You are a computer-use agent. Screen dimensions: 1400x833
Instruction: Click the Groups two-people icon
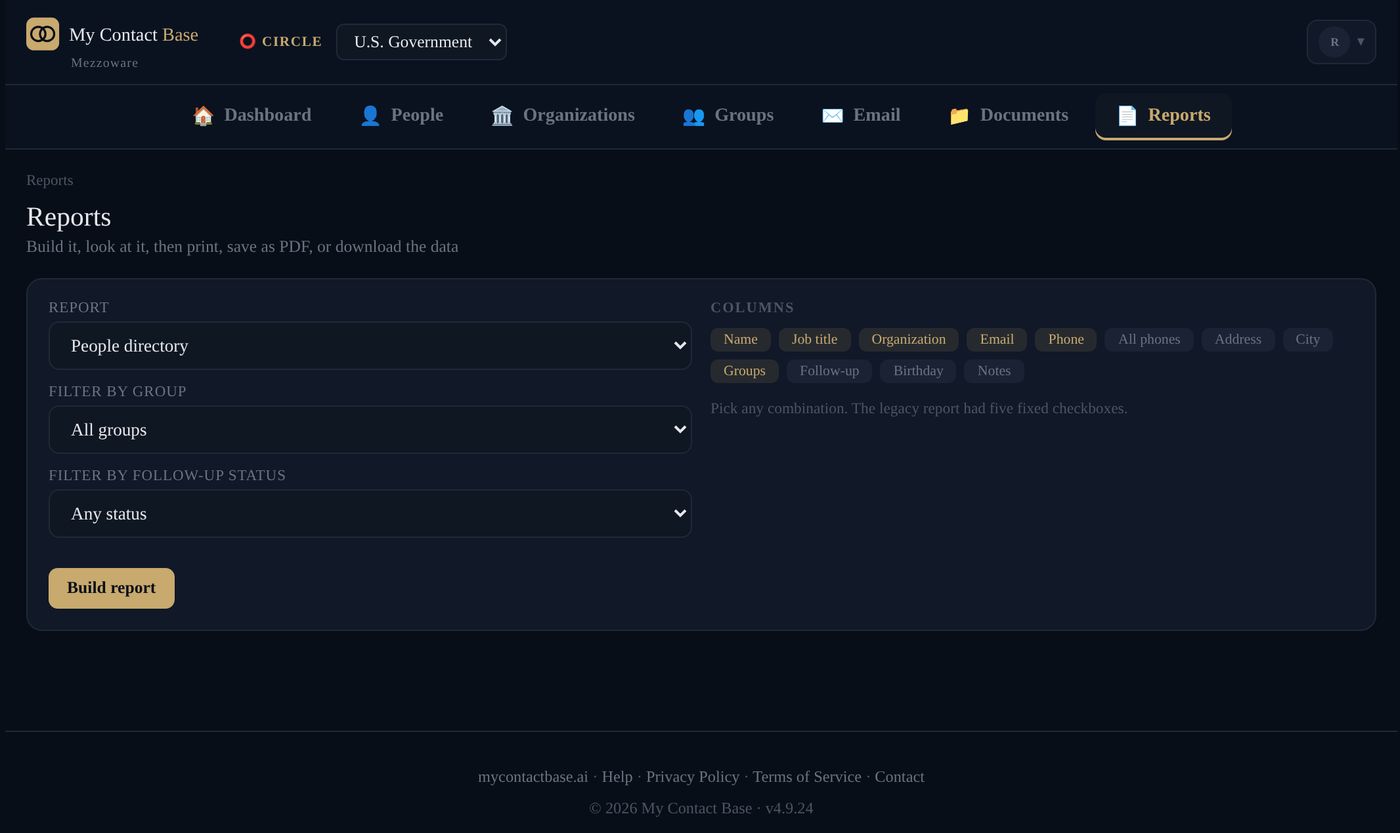click(693, 116)
